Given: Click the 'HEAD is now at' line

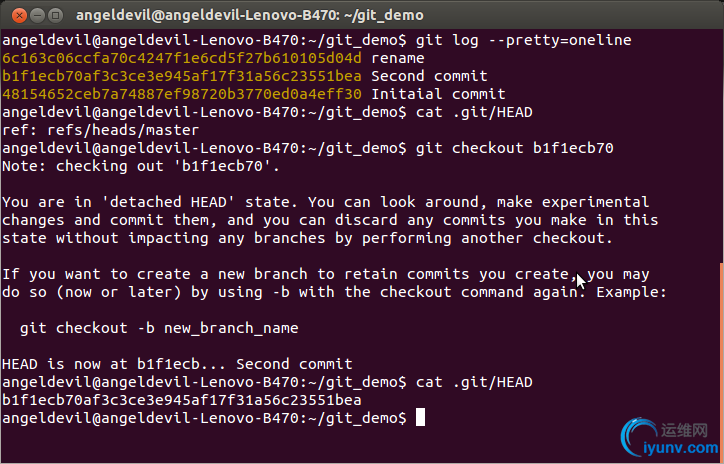Looking at the screenshot, I should [177, 364].
